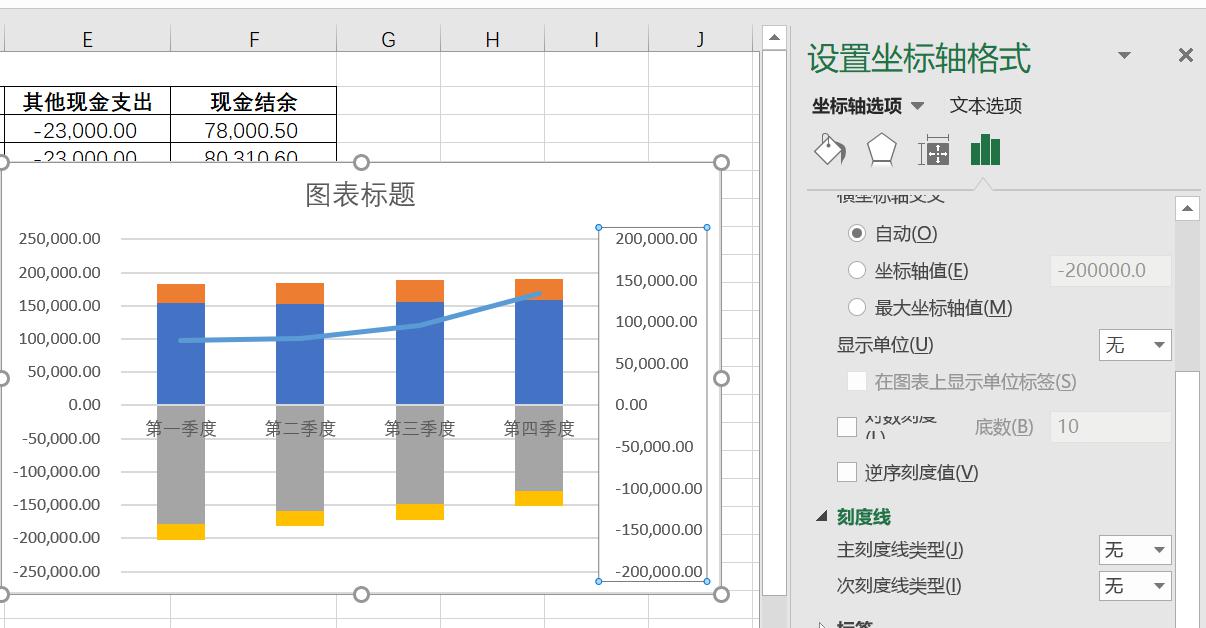The height and width of the screenshot is (628, 1206).
Task: Select column header G
Action: coord(388,39)
